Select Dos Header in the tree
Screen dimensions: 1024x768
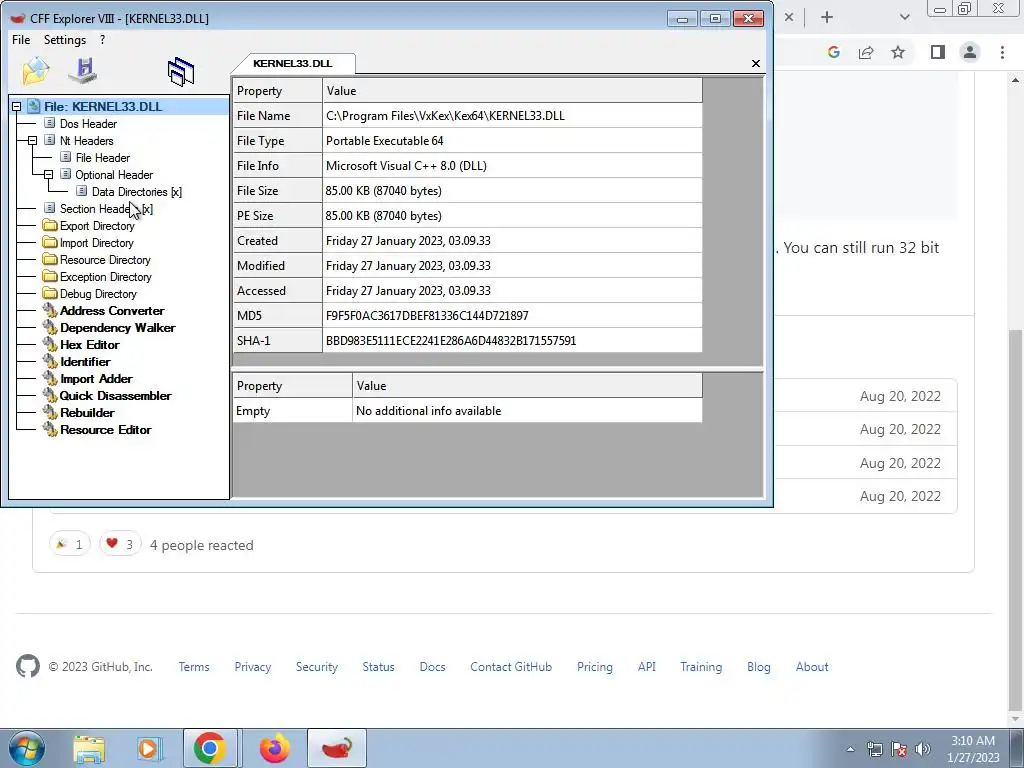pos(88,123)
